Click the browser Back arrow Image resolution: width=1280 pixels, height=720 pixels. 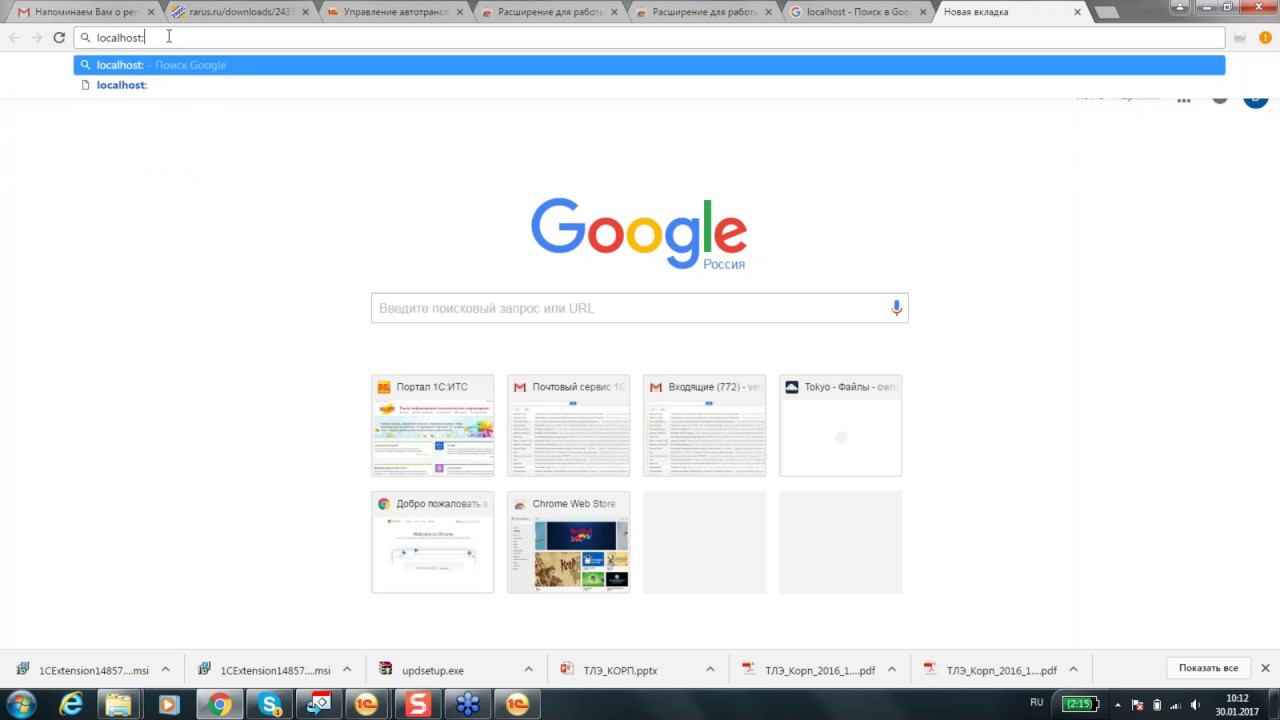14,37
